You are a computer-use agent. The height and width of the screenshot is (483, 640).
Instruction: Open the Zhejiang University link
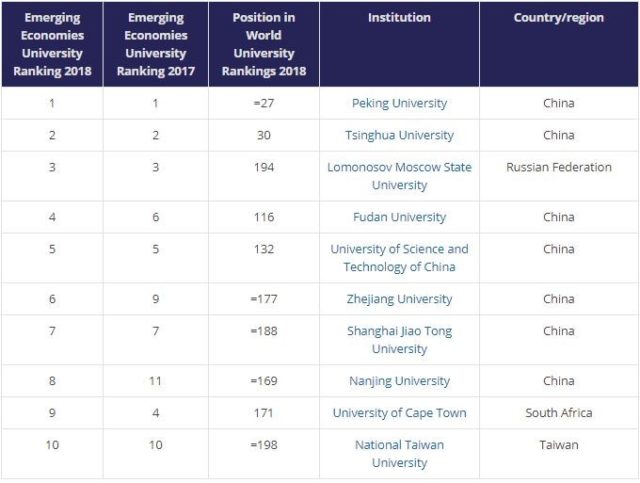(399, 299)
